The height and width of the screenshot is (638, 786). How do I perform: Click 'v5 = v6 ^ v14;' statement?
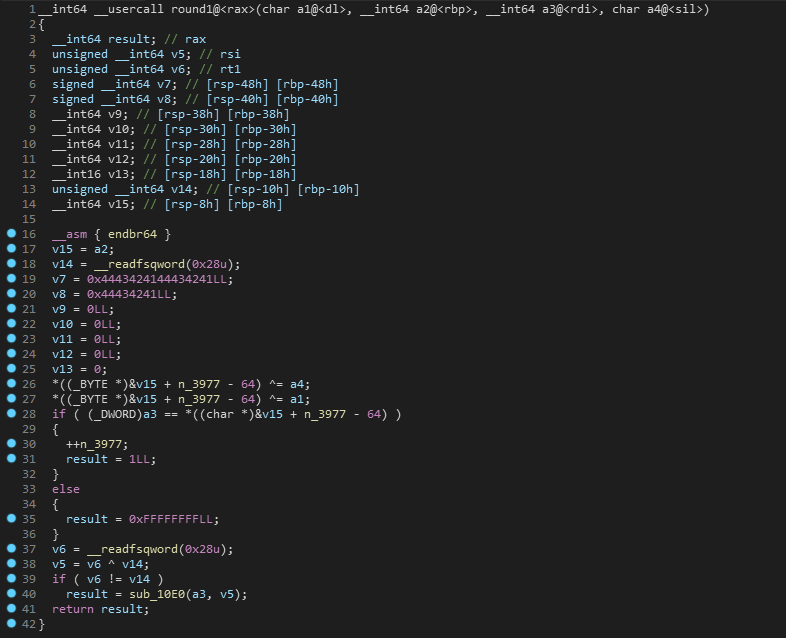tap(101, 564)
